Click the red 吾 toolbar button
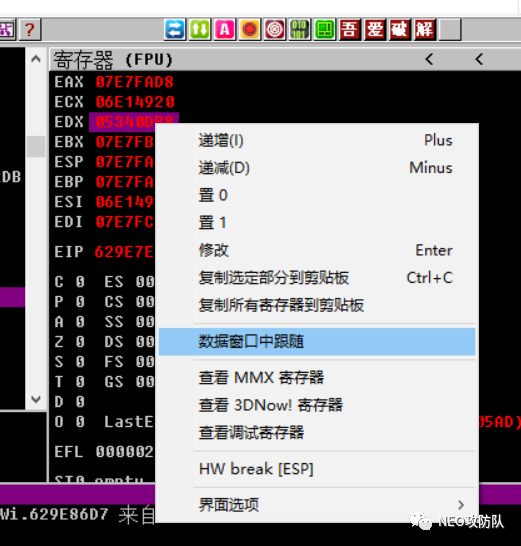 350,30
